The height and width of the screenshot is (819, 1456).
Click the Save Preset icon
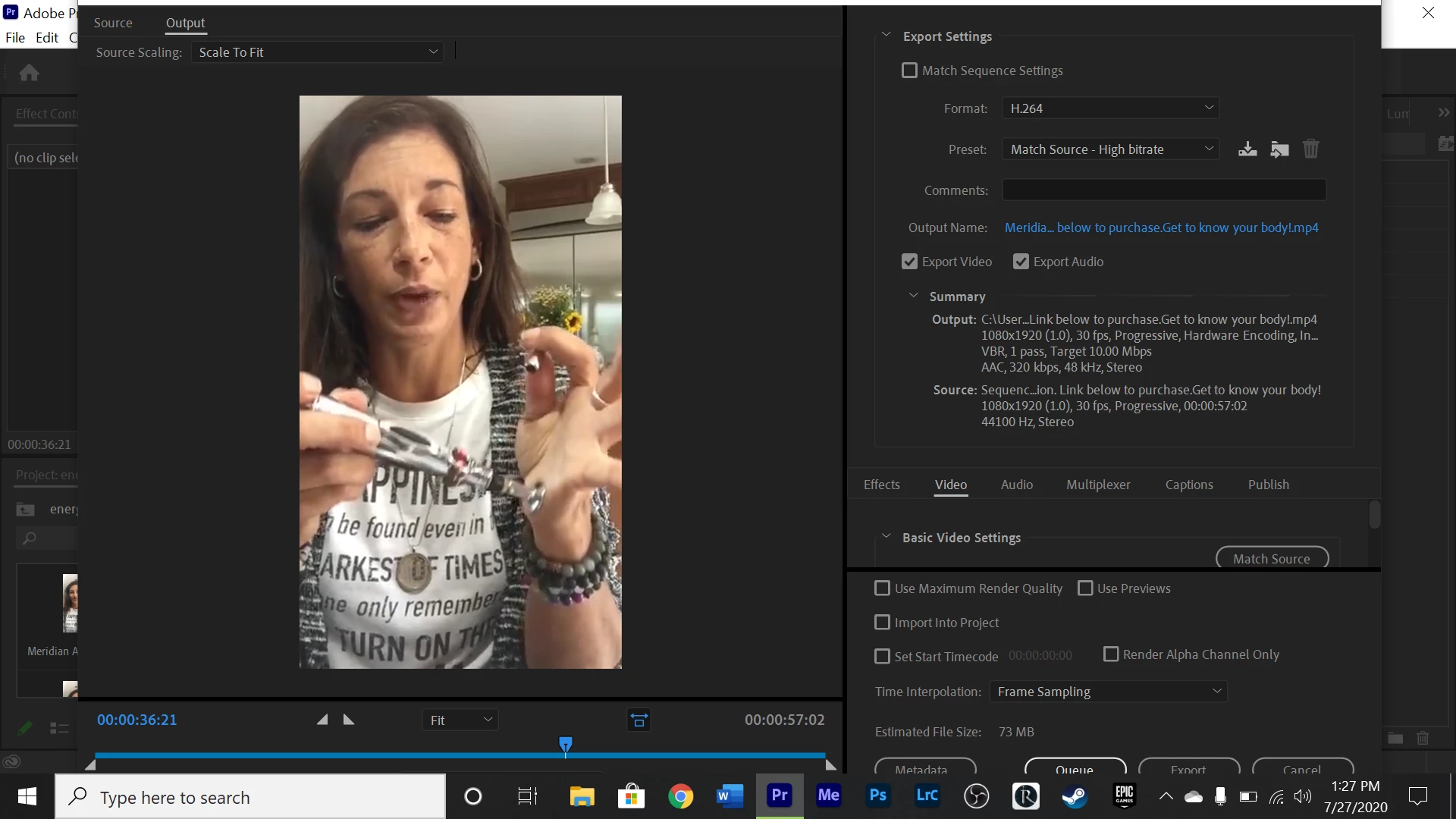pyautogui.click(x=1247, y=149)
